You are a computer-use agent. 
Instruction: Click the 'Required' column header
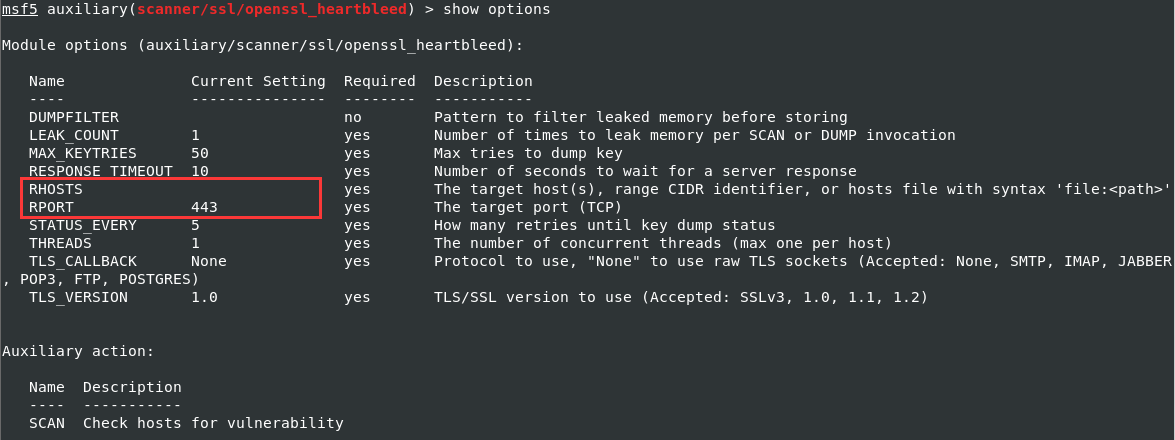(x=379, y=81)
